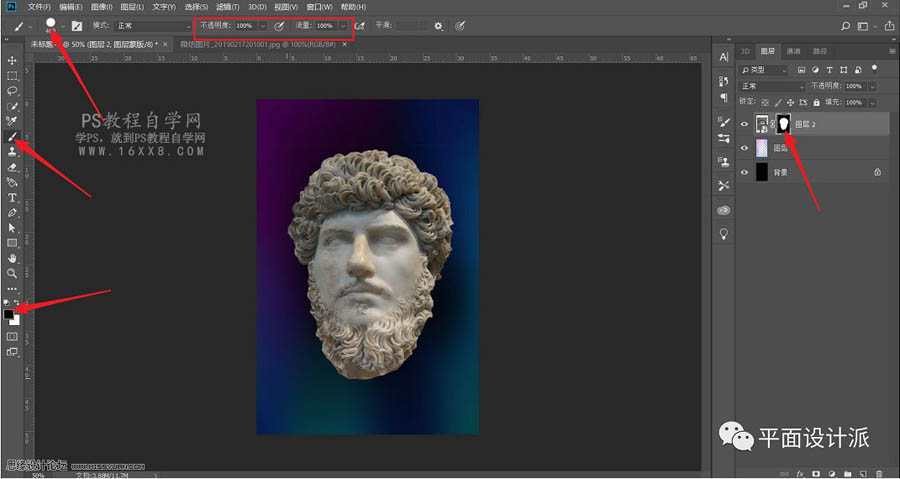This screenshot has height=479, width=900.
Task: Select the layer mask thumbnail on 图层 2
Action: (x=784, y=124)
